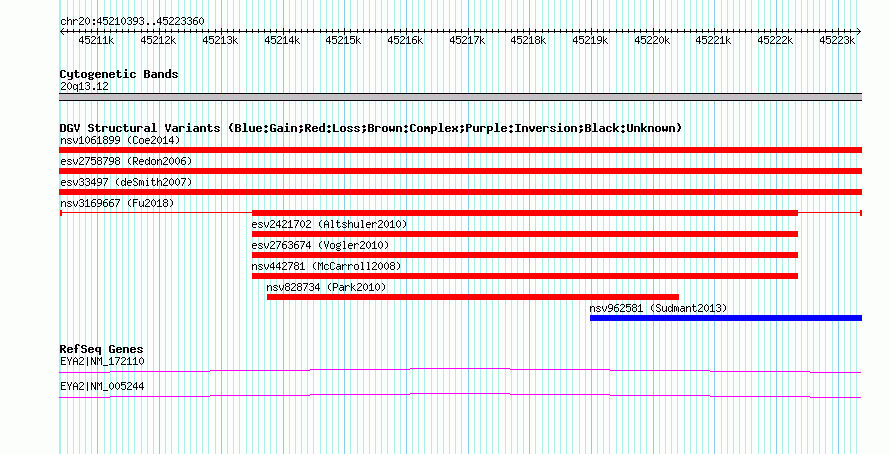The width and height of the screenshot is (890, 454).
Task: Select the 45220k ruler tick label
Action: click(x=652, y=40)
